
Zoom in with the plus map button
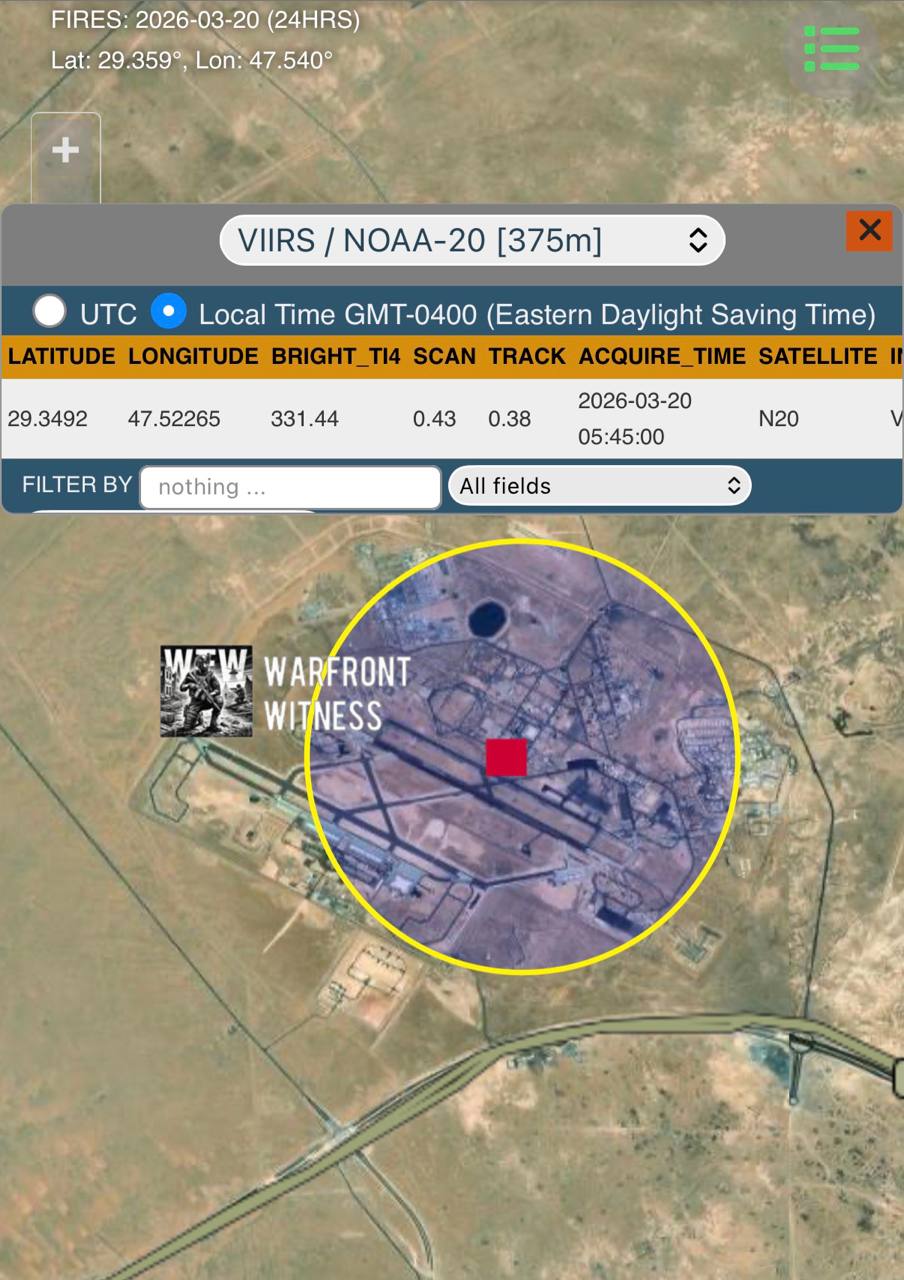[x=66, y=151]
